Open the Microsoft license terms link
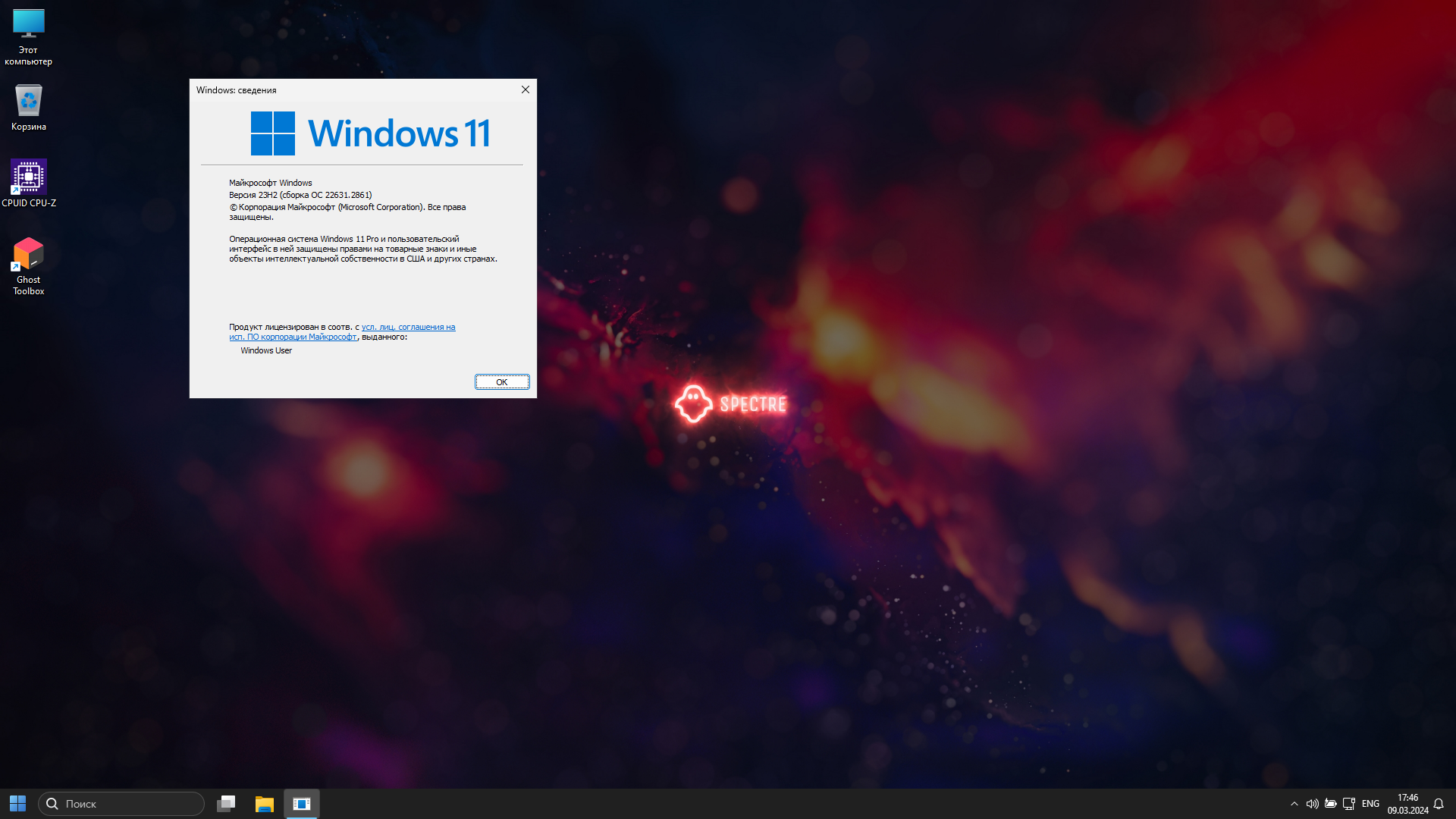1456x819 pixels. point(408,327)
